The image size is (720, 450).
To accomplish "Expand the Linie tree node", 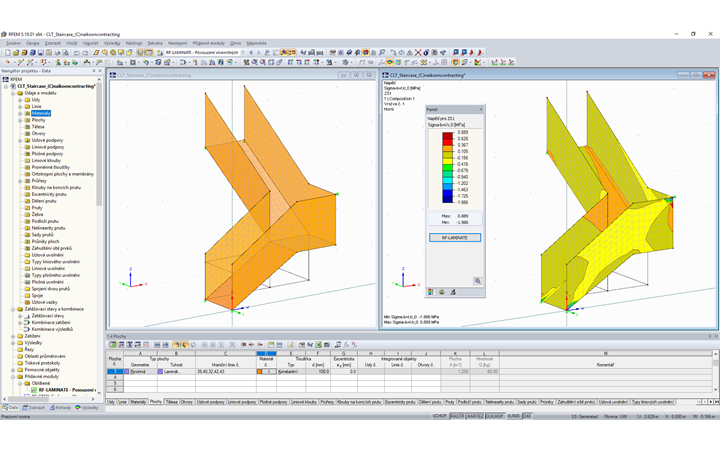I will tap(20, 107).
